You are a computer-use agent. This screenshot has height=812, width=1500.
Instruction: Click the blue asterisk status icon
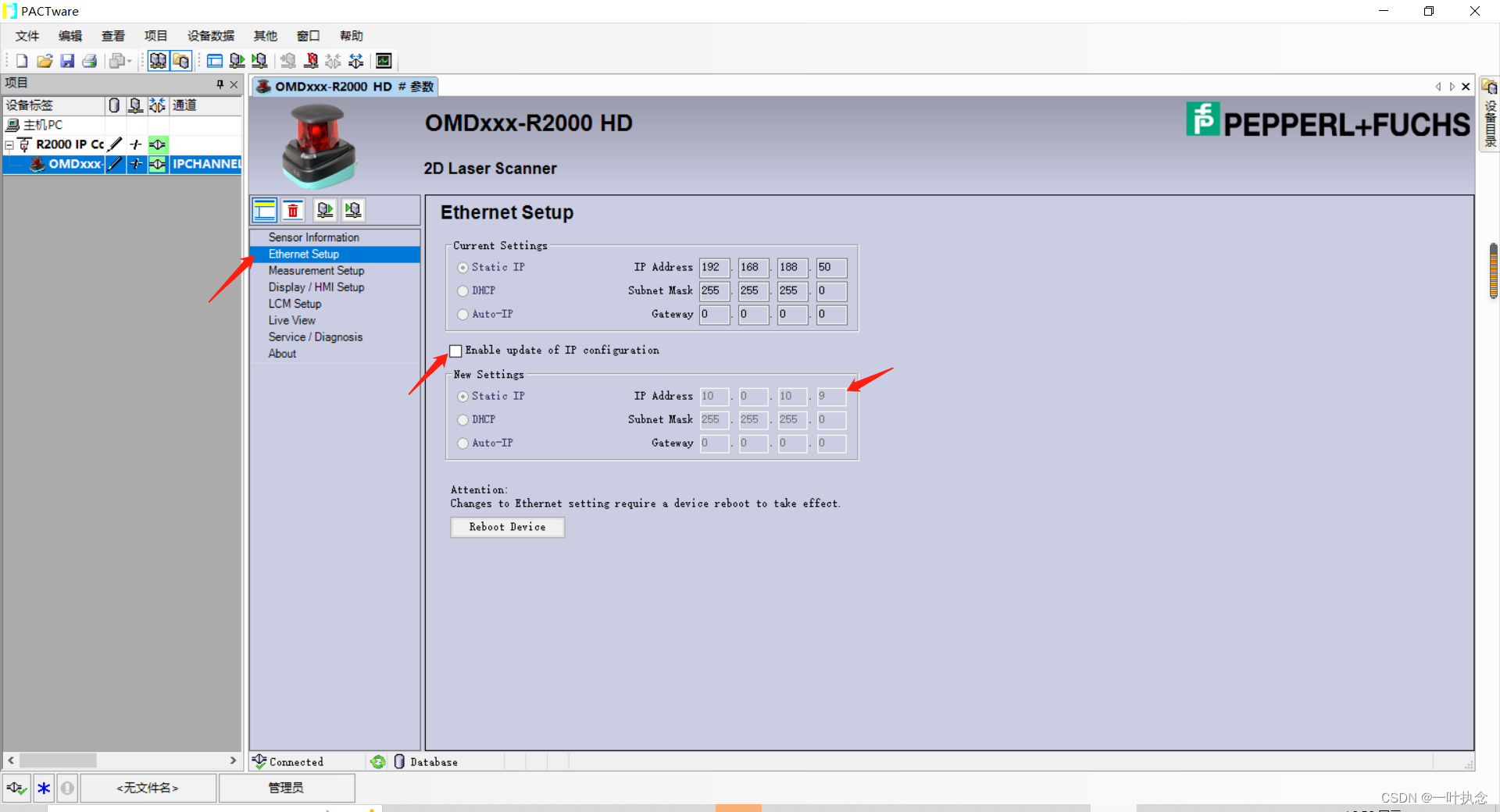coord(44,788)
